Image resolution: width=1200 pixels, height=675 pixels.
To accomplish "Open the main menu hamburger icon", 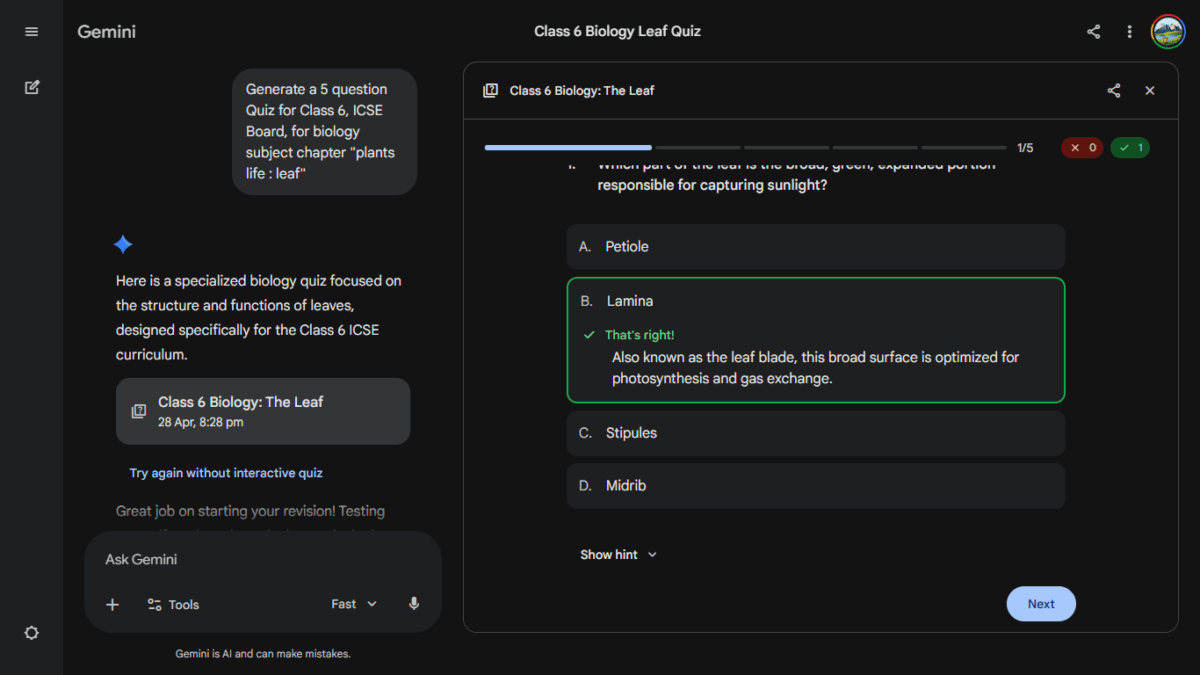I will pyautogui.click(x=31, y=32).
